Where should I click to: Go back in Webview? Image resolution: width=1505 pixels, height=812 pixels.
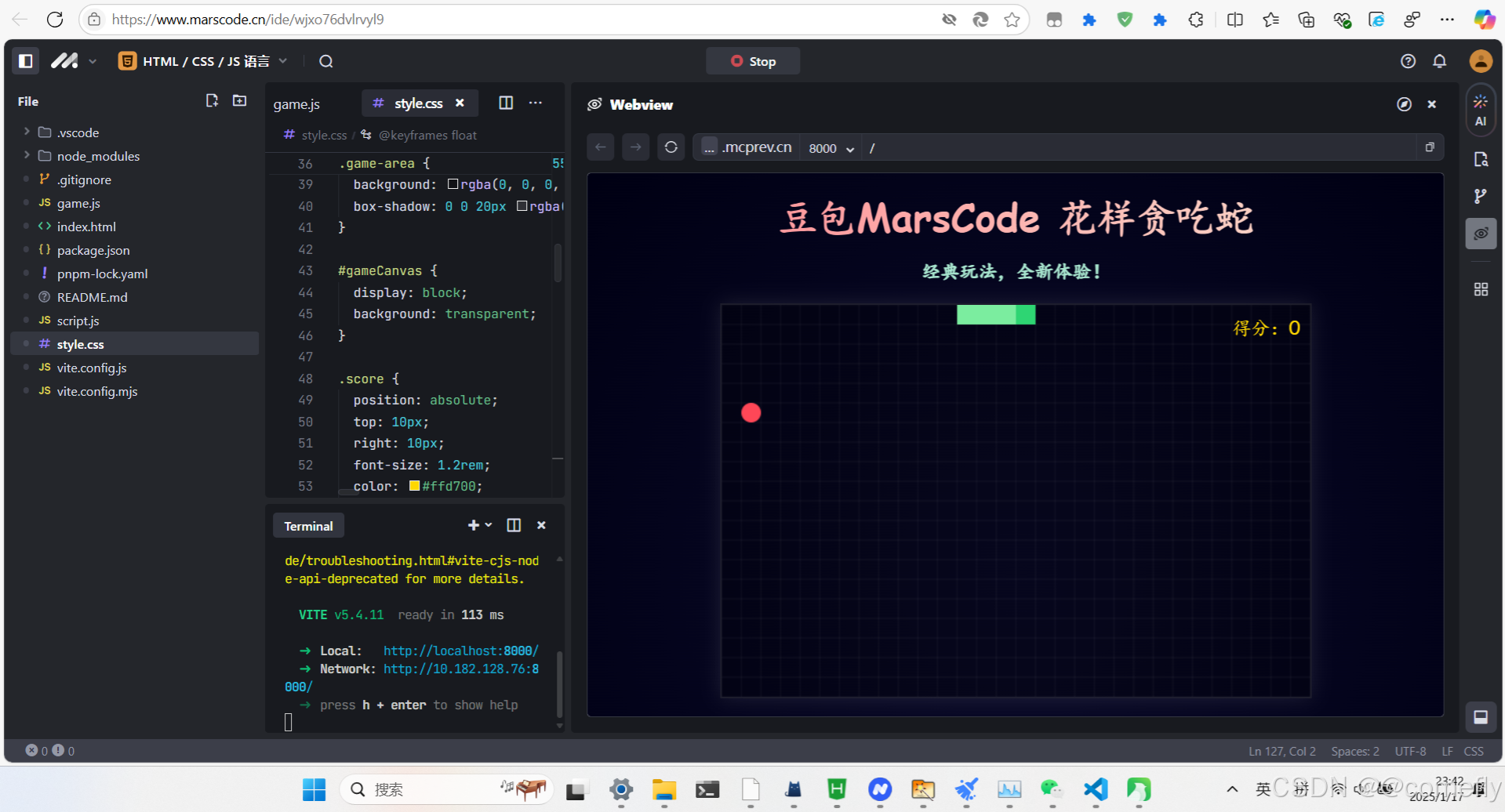coord(601,147)
